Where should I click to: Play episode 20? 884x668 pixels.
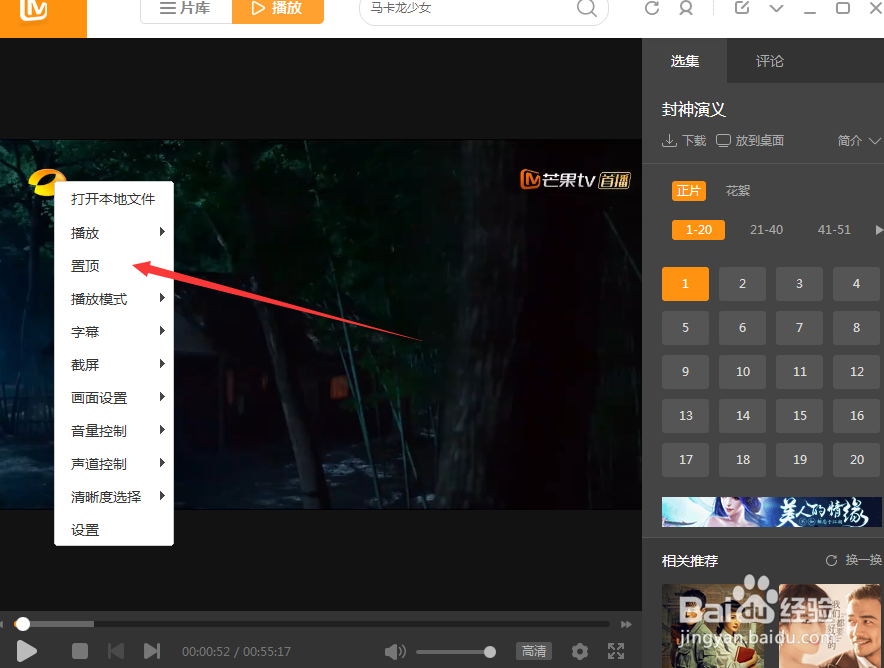click(x=857, y=459)
